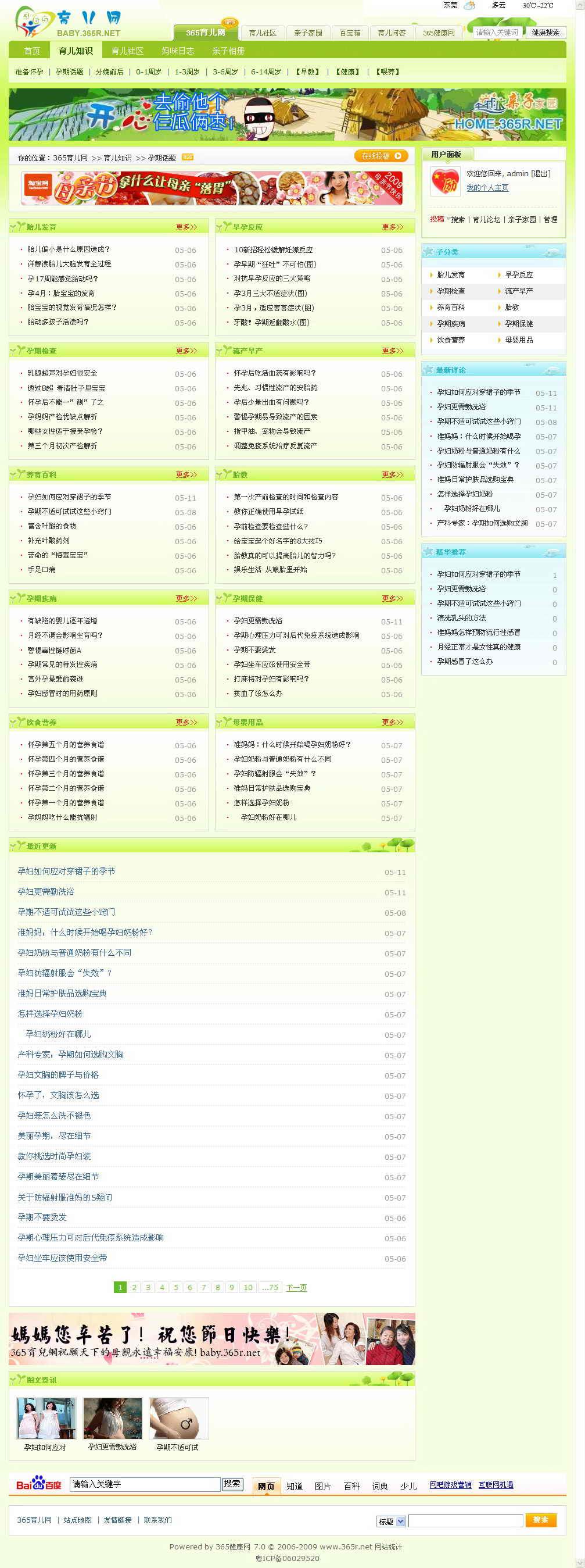Select the Baidu 知道 tab
Viewport: 585px width, 1568px height.
pos(295,1486)
